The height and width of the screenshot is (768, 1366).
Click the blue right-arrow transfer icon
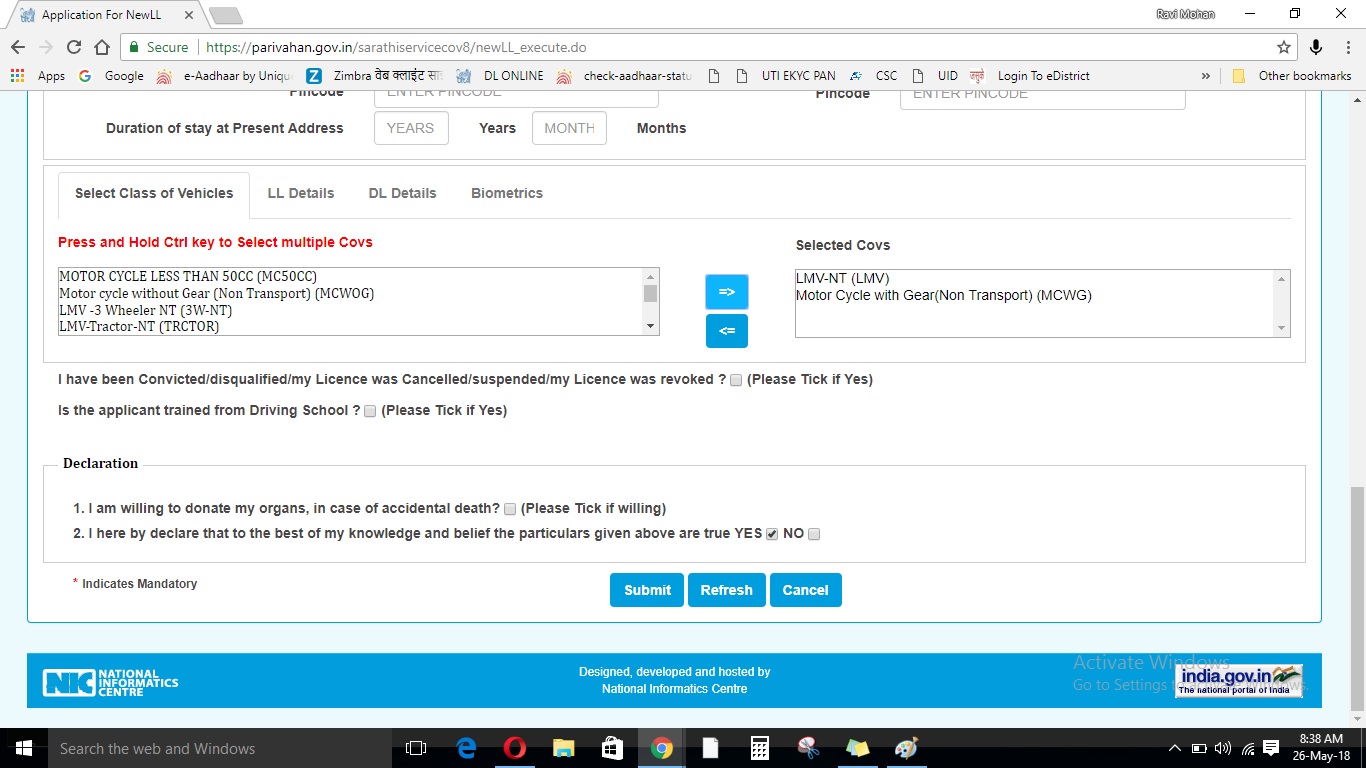coord(726,291)
